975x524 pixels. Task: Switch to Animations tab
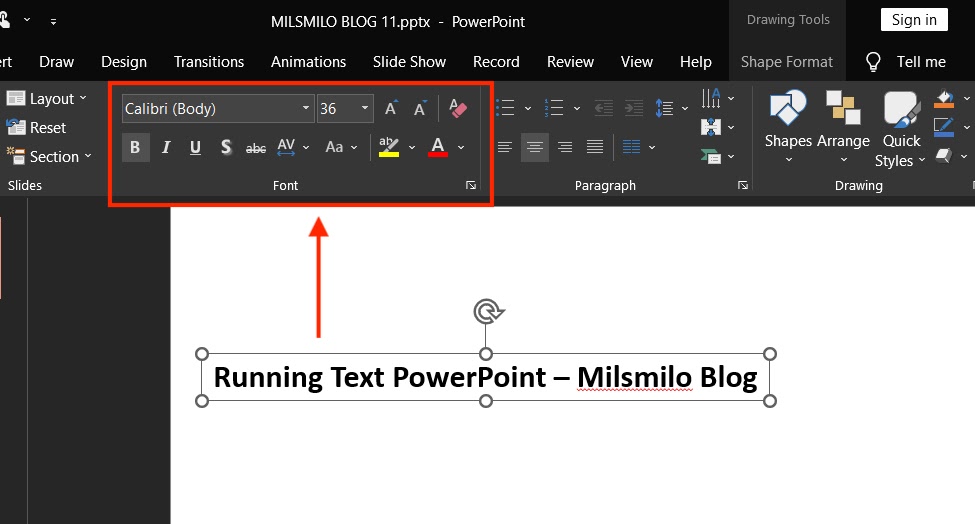[x=308, y=62]
